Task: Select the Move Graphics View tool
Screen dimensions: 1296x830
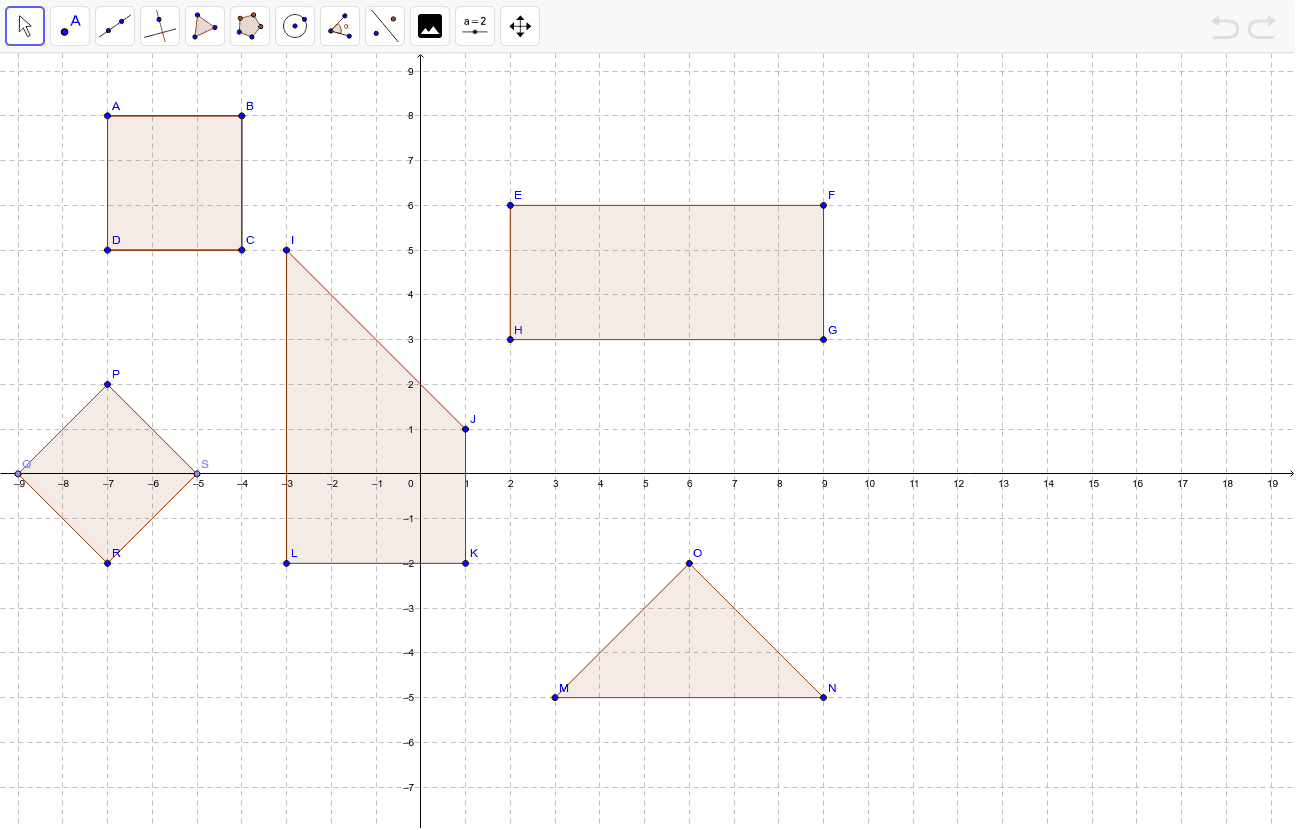Action: (x=520, y=26)
